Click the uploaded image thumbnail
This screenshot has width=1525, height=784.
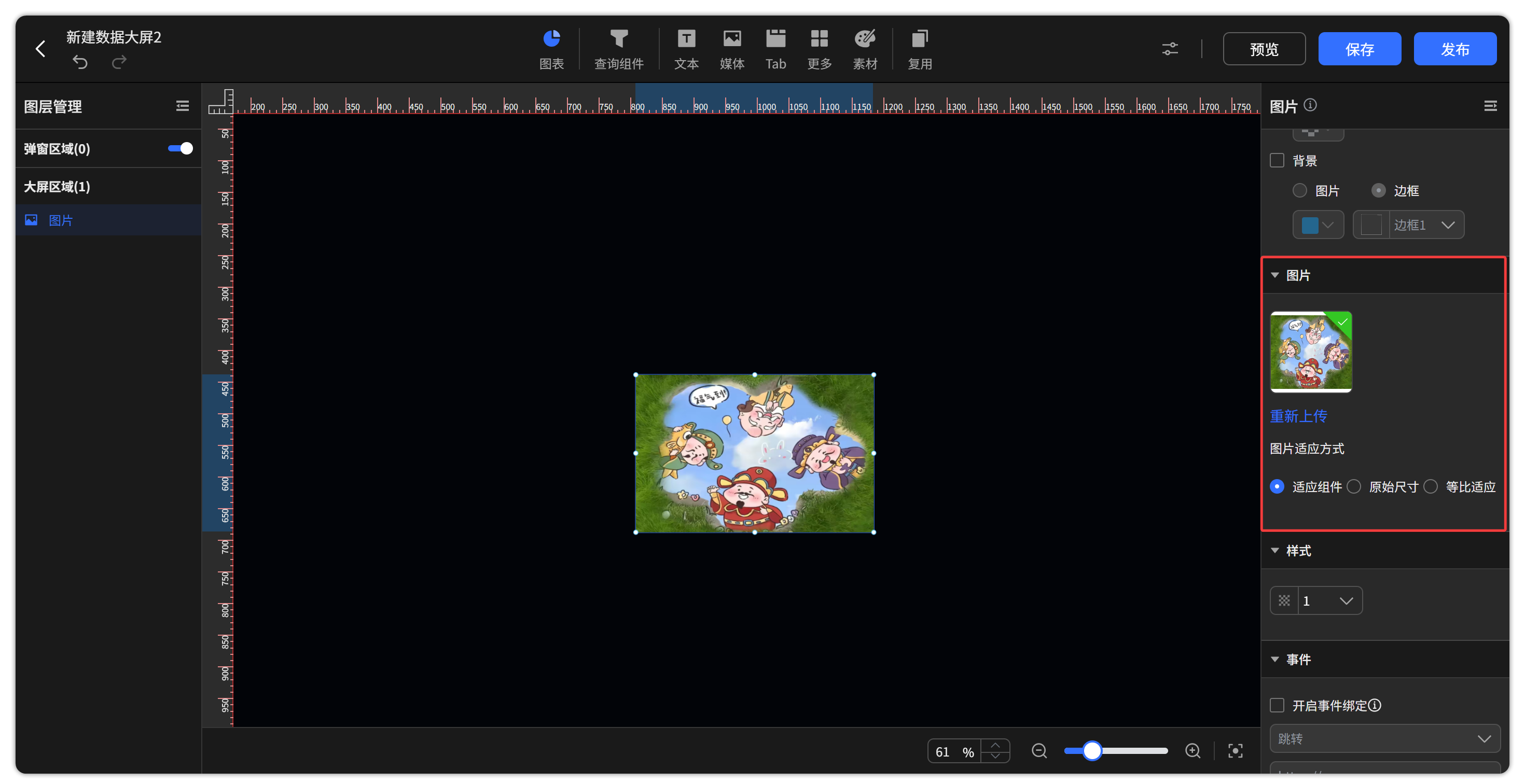(1311, 352)
